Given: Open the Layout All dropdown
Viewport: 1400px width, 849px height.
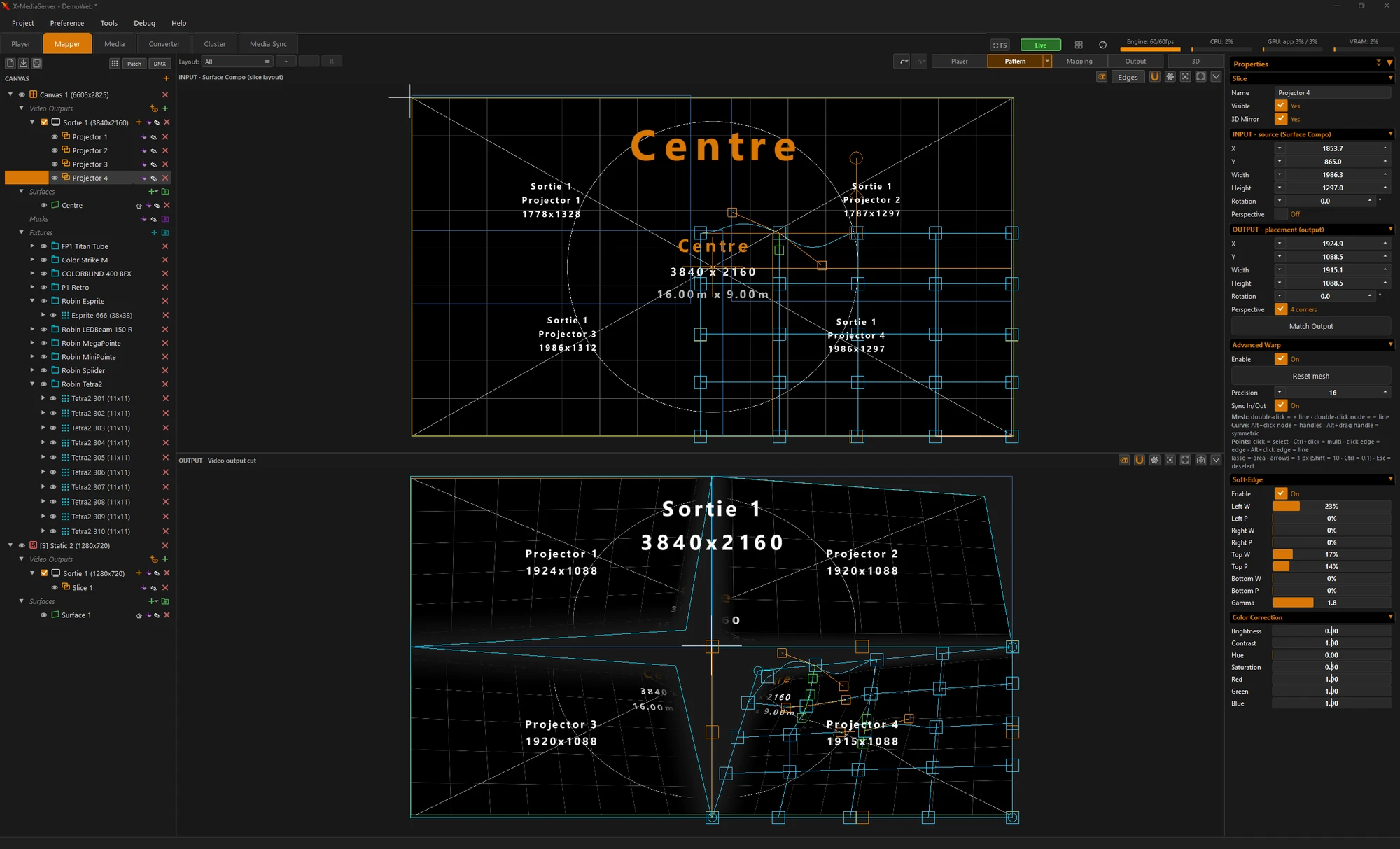Looking at the screenshot, I should (237, 62).
